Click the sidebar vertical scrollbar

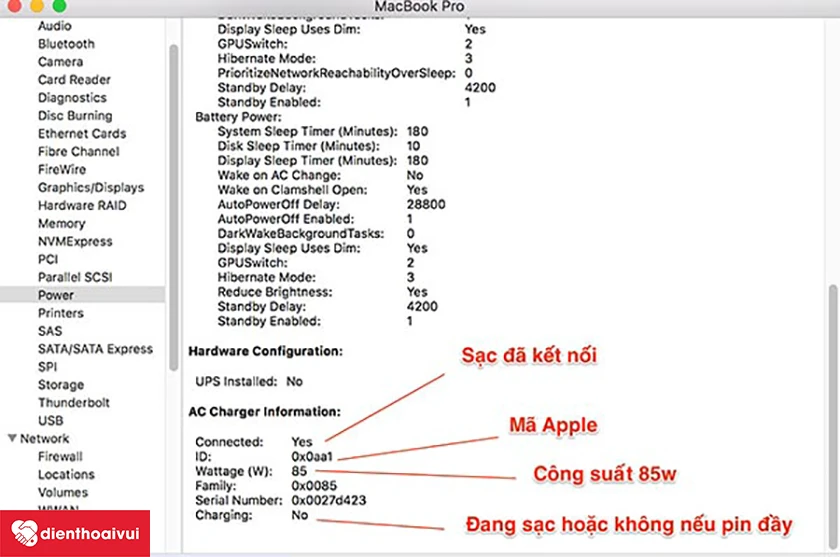(x=173, y=207)
